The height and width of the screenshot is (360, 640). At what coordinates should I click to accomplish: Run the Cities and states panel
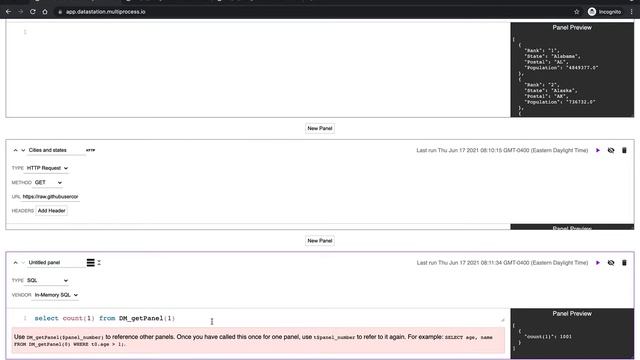click(x=598, y=150)
